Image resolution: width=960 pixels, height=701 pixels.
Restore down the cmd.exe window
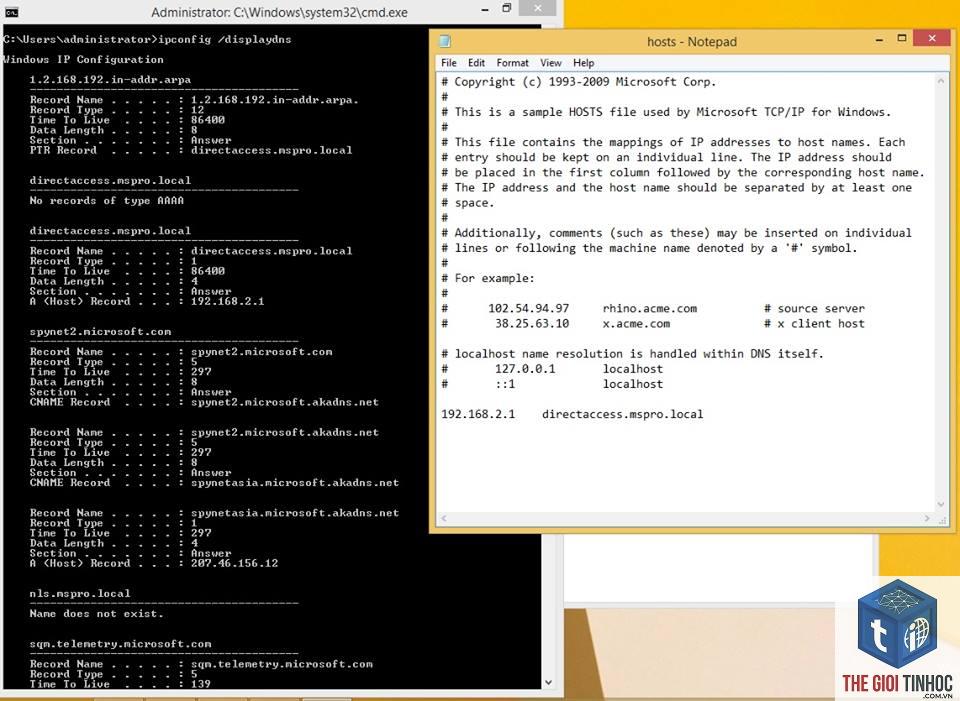(x=506, y=9)
